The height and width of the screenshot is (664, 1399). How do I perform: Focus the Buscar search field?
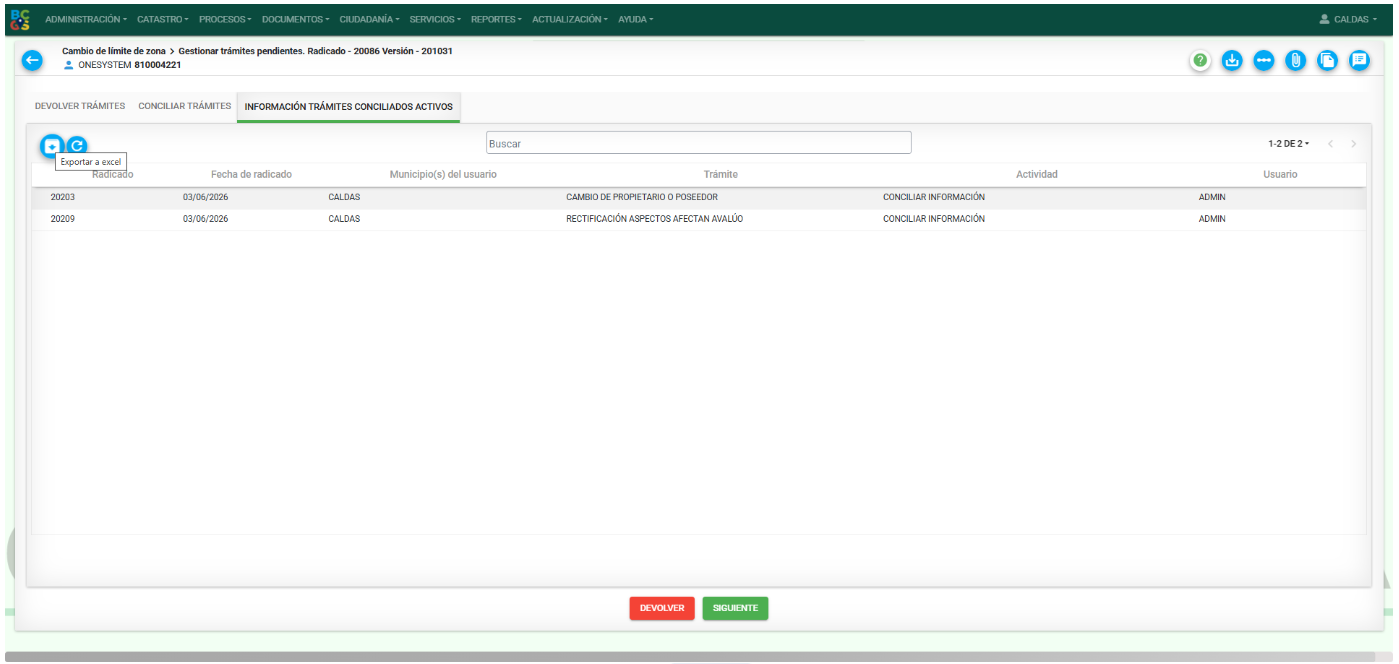[x=699, y=143]
